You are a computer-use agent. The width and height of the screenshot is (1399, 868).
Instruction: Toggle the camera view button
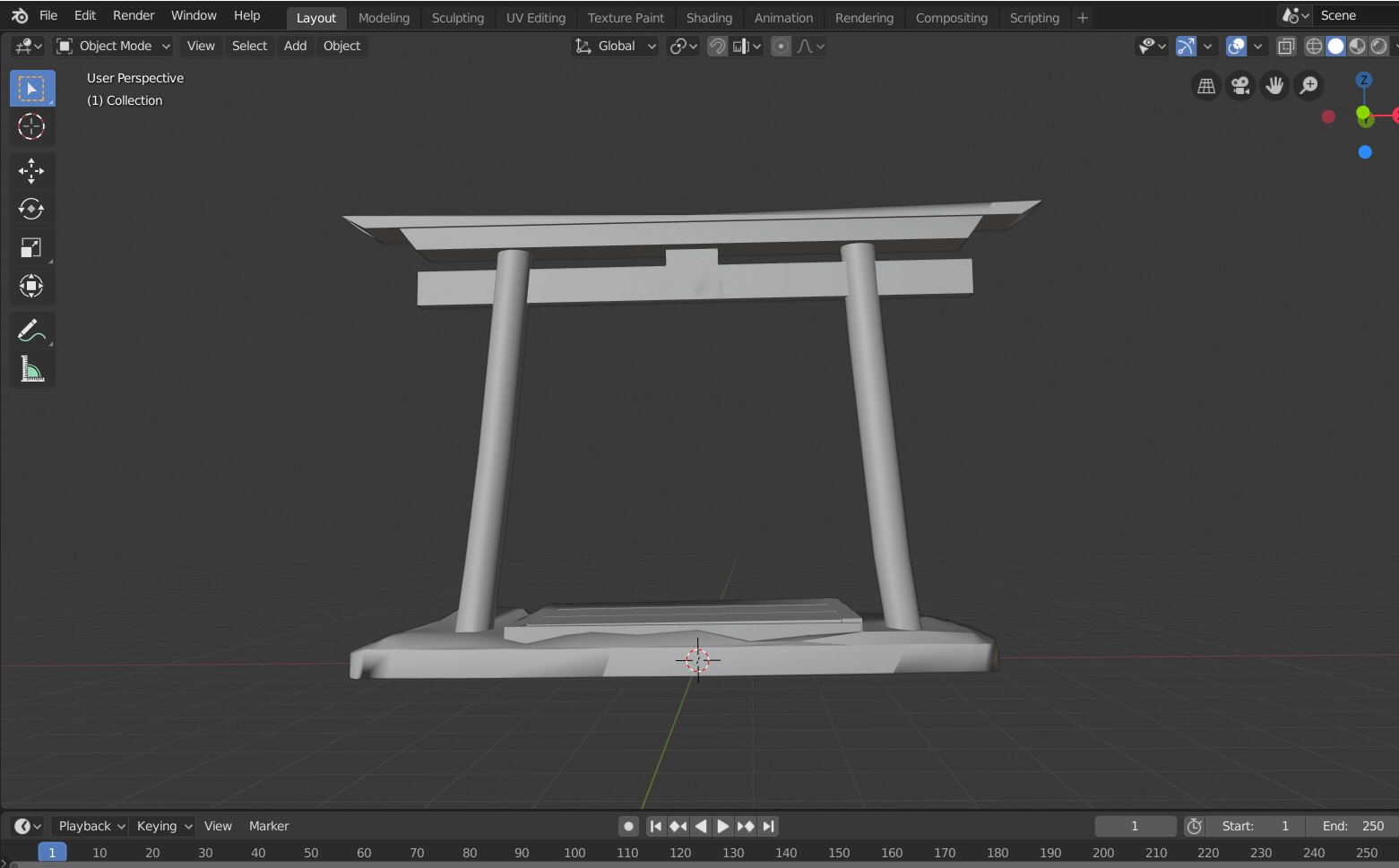click(1240, 86)
